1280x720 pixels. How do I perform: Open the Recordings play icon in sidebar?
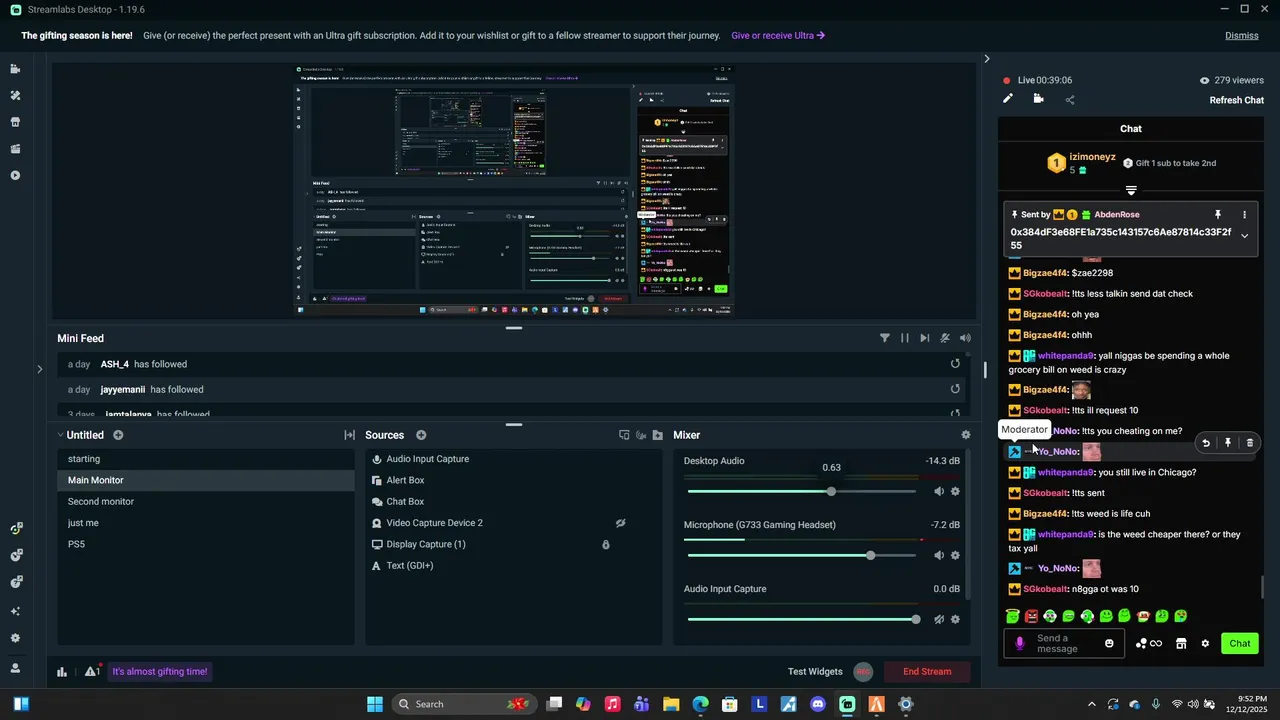point(15,175)
